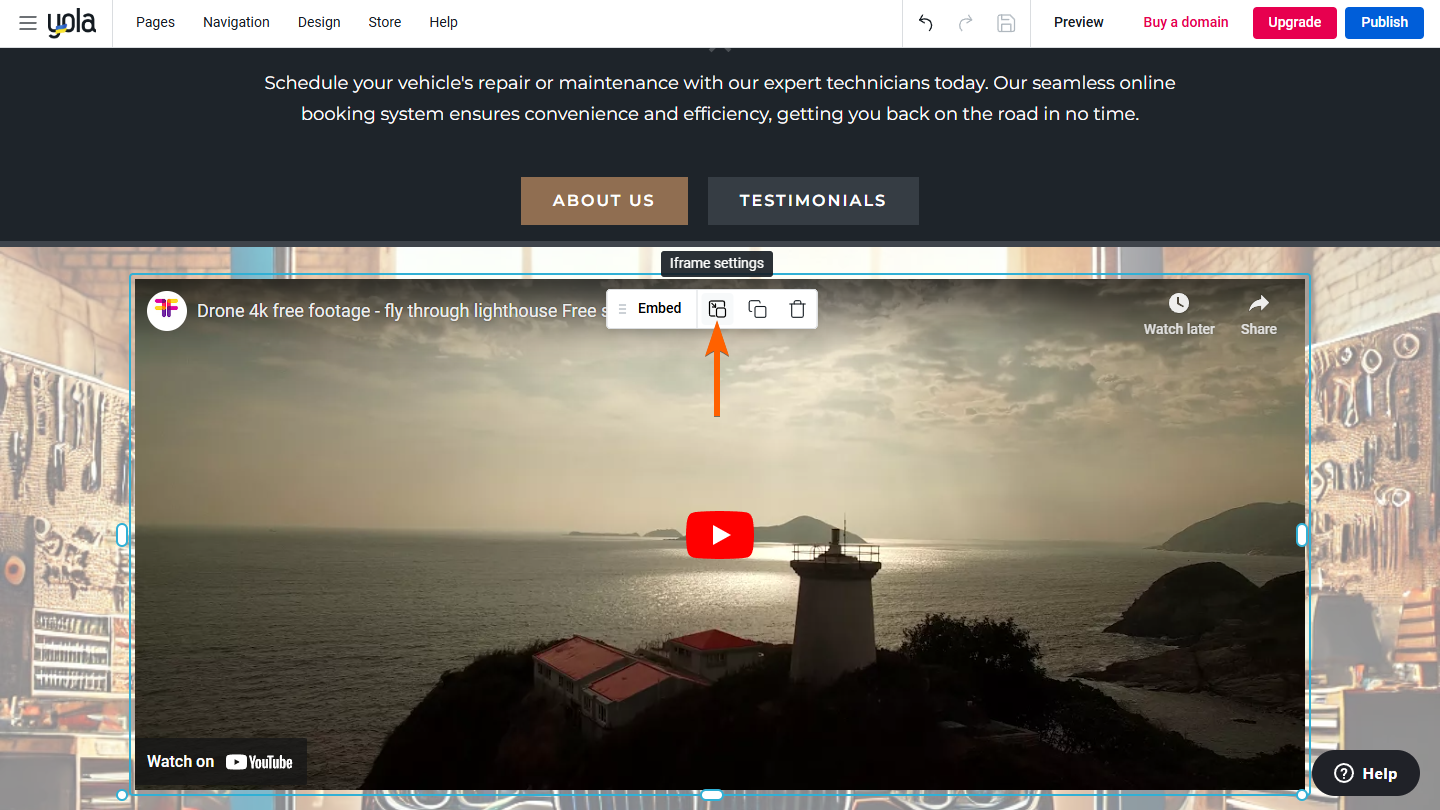
Task: Publish the website
Action: coord(1384,22)
